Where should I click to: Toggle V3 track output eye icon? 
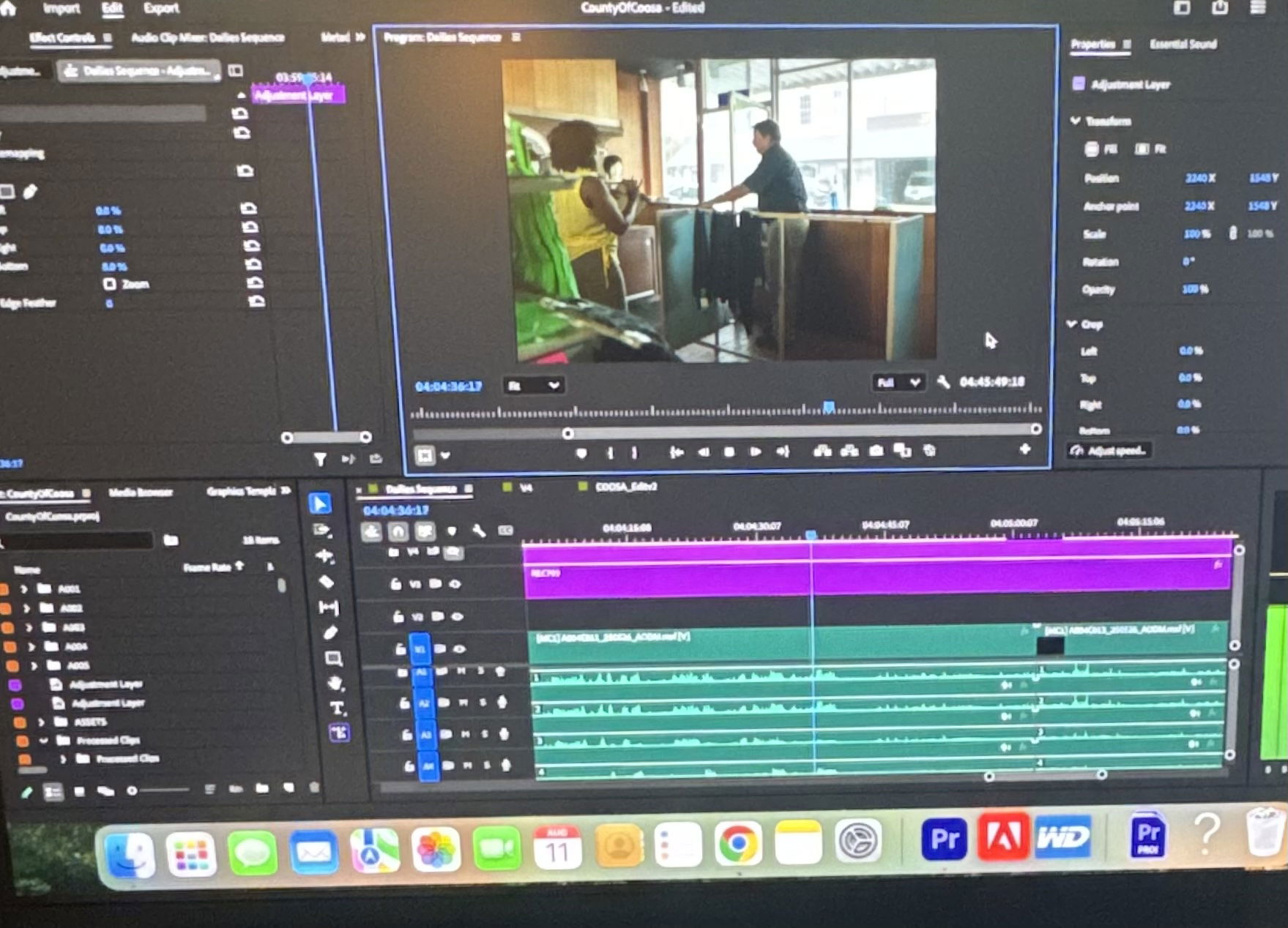tap(455, 584)
